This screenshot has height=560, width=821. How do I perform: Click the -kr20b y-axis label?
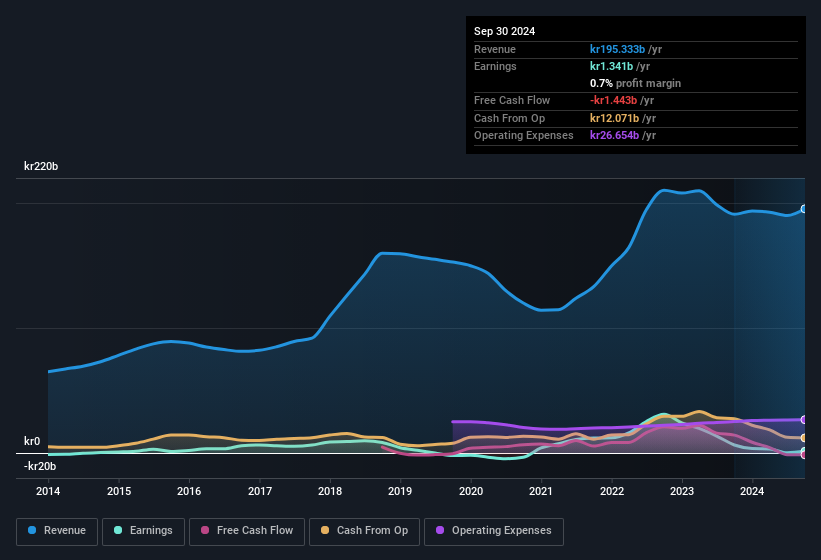(x=40, y=466)
